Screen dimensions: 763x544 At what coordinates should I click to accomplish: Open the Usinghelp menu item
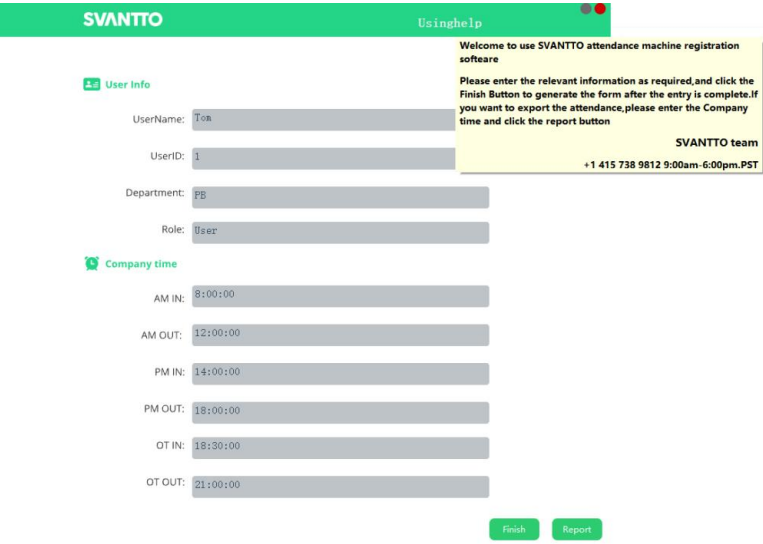click(x=450, y=23)
